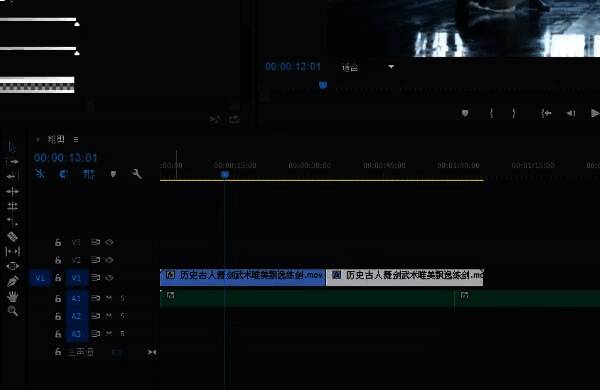Viewport: 600px width, 390px height.
Task: Play the sequence in program monitor
Action: pos(595,113)
